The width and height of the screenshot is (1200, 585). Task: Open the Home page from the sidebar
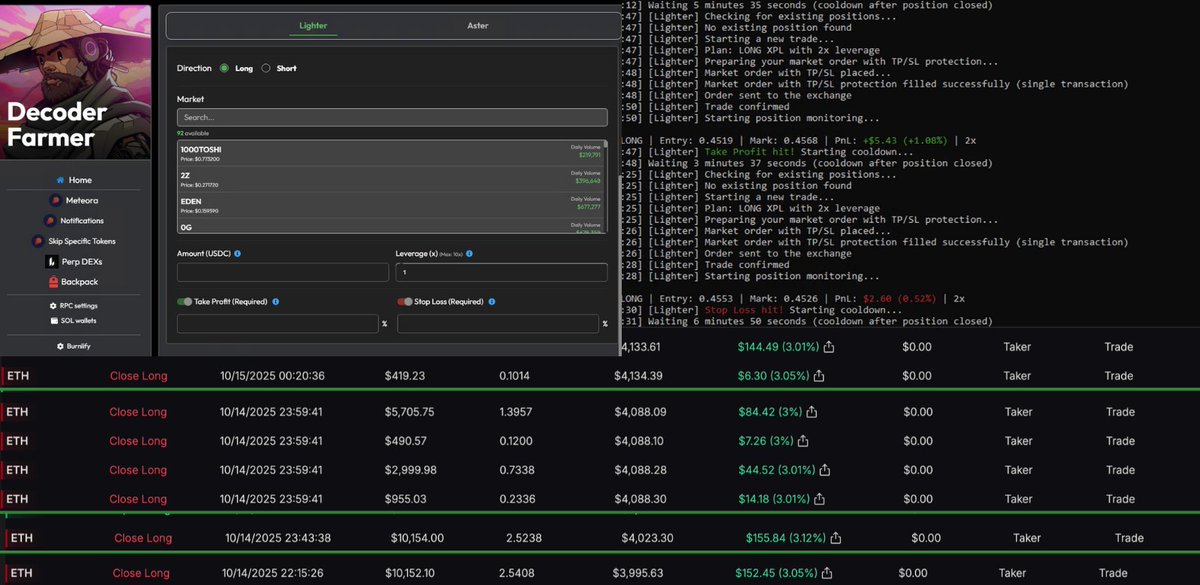tap(75, 180)
